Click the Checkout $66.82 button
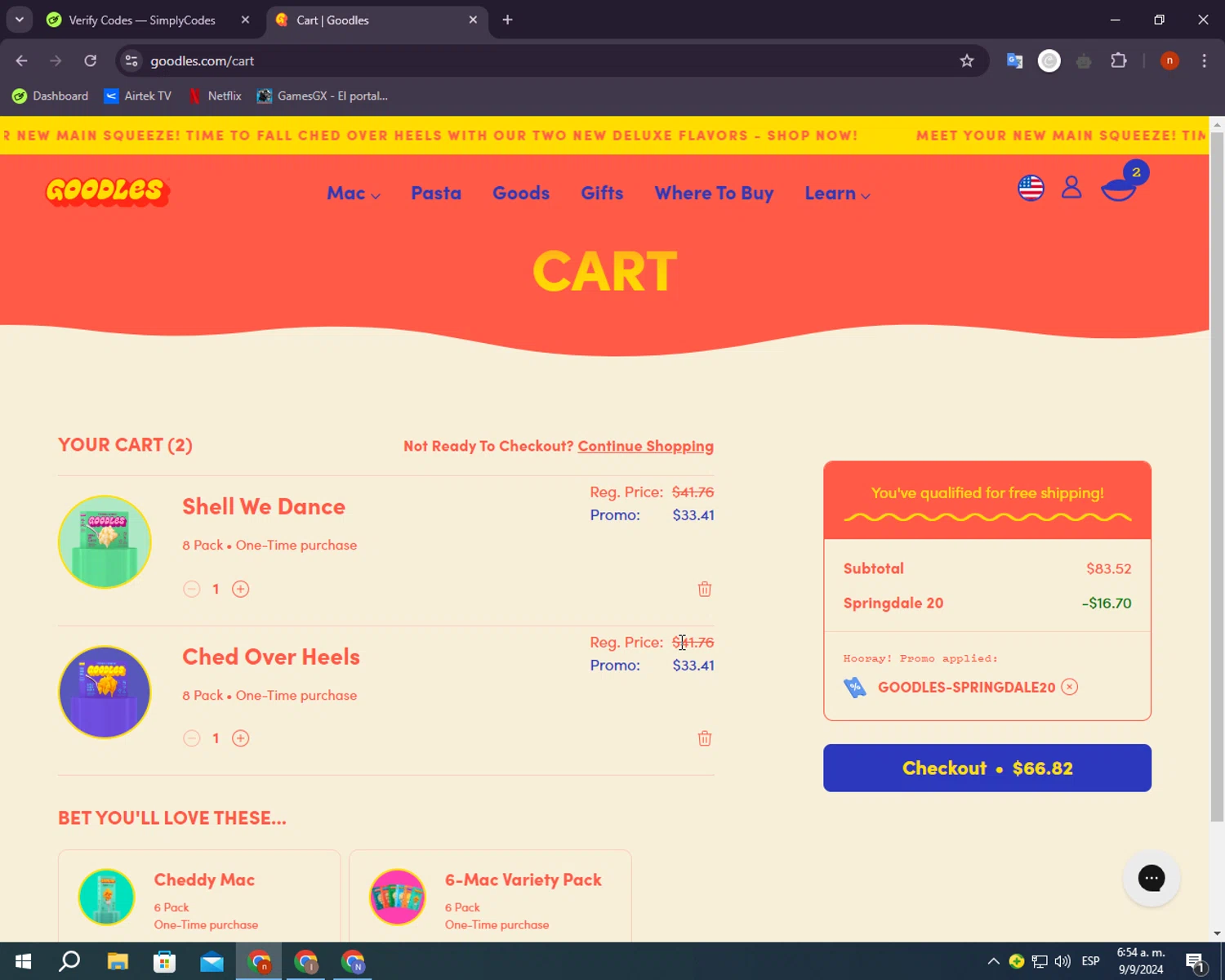 [987, 768]
